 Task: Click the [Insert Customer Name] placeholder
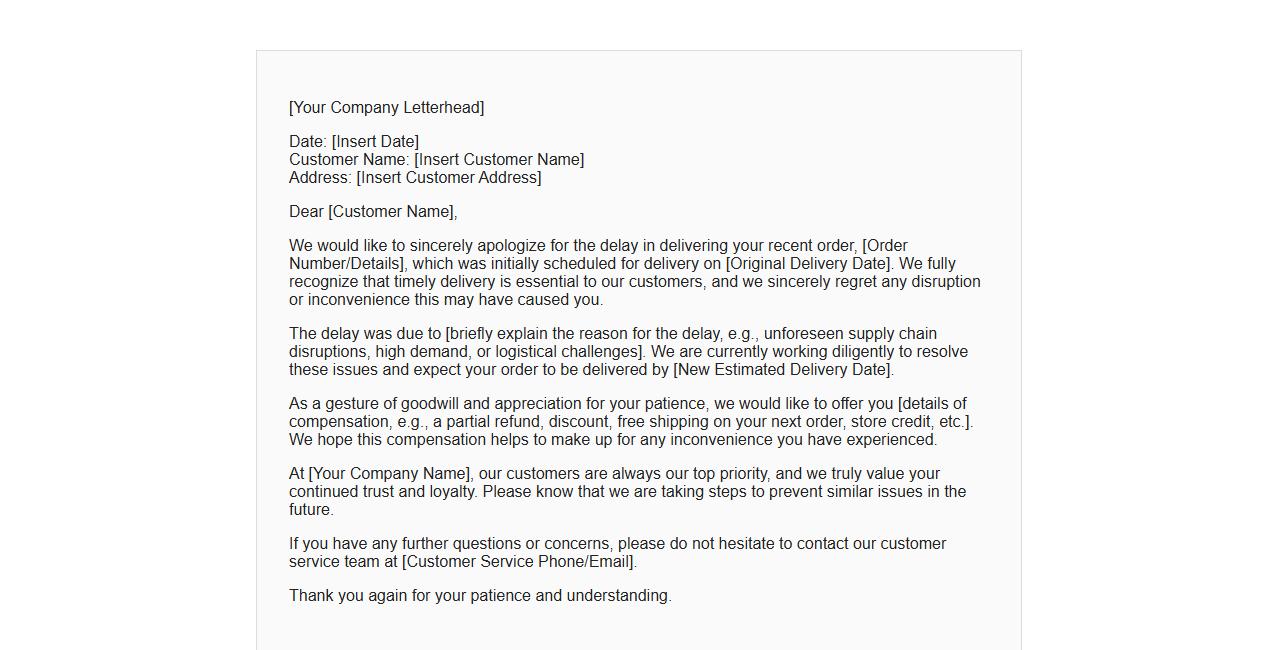499,160
